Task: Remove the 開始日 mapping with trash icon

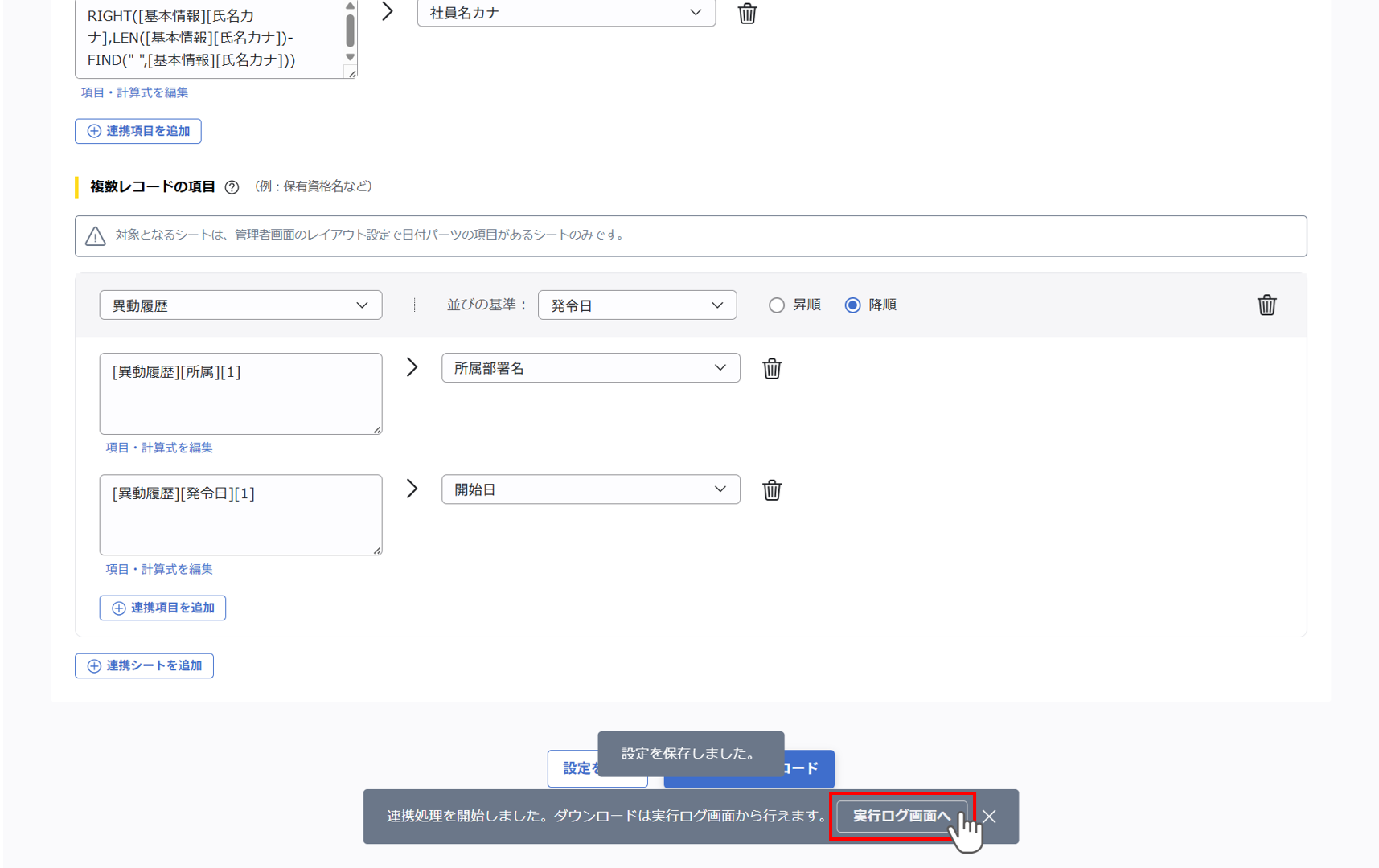Action: [772, 490]
